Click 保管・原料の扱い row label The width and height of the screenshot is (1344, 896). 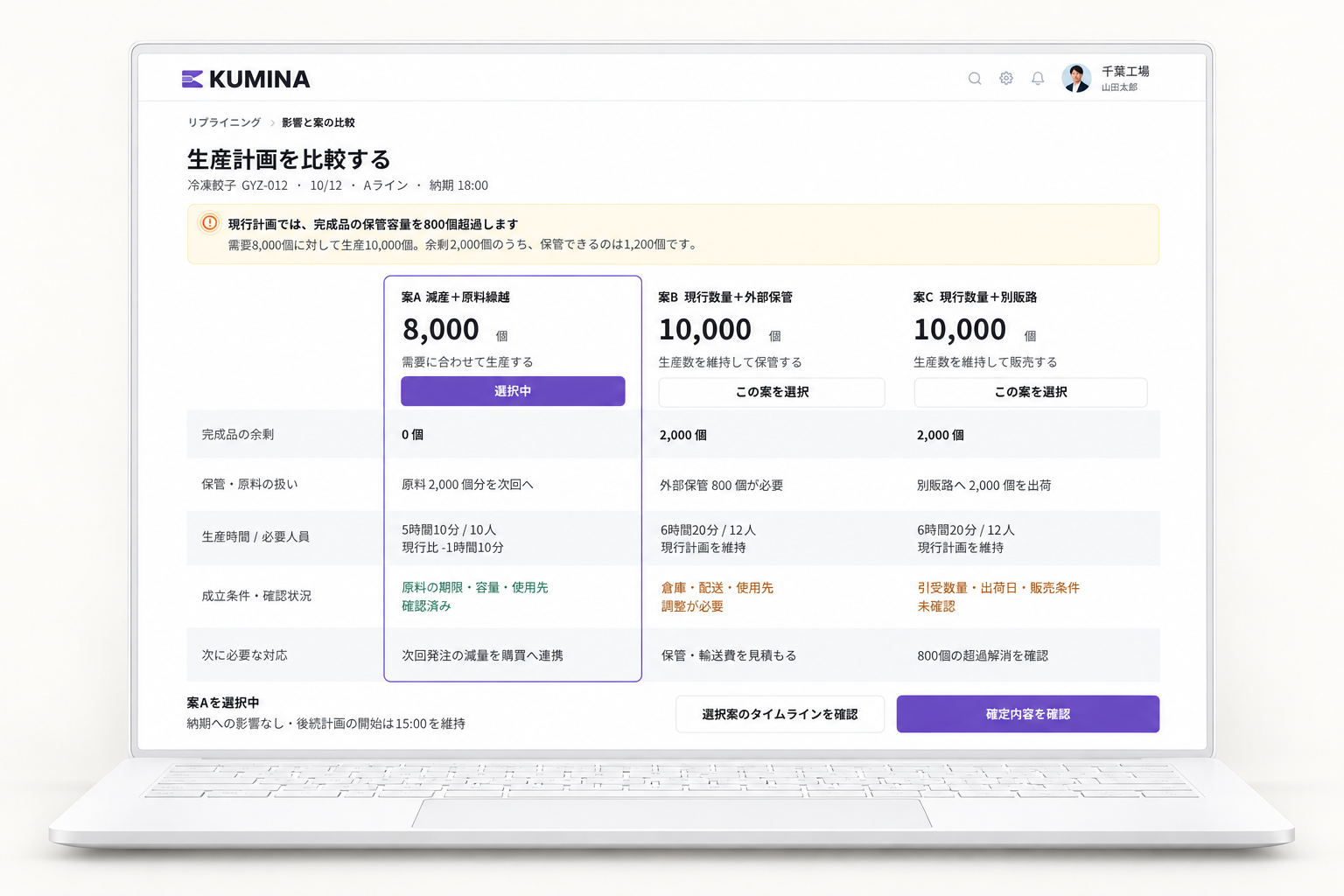click(250, 484)
